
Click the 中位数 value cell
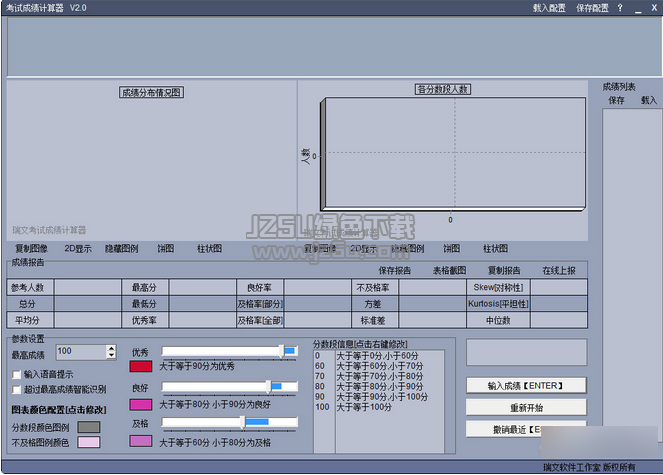pos(559,320)
